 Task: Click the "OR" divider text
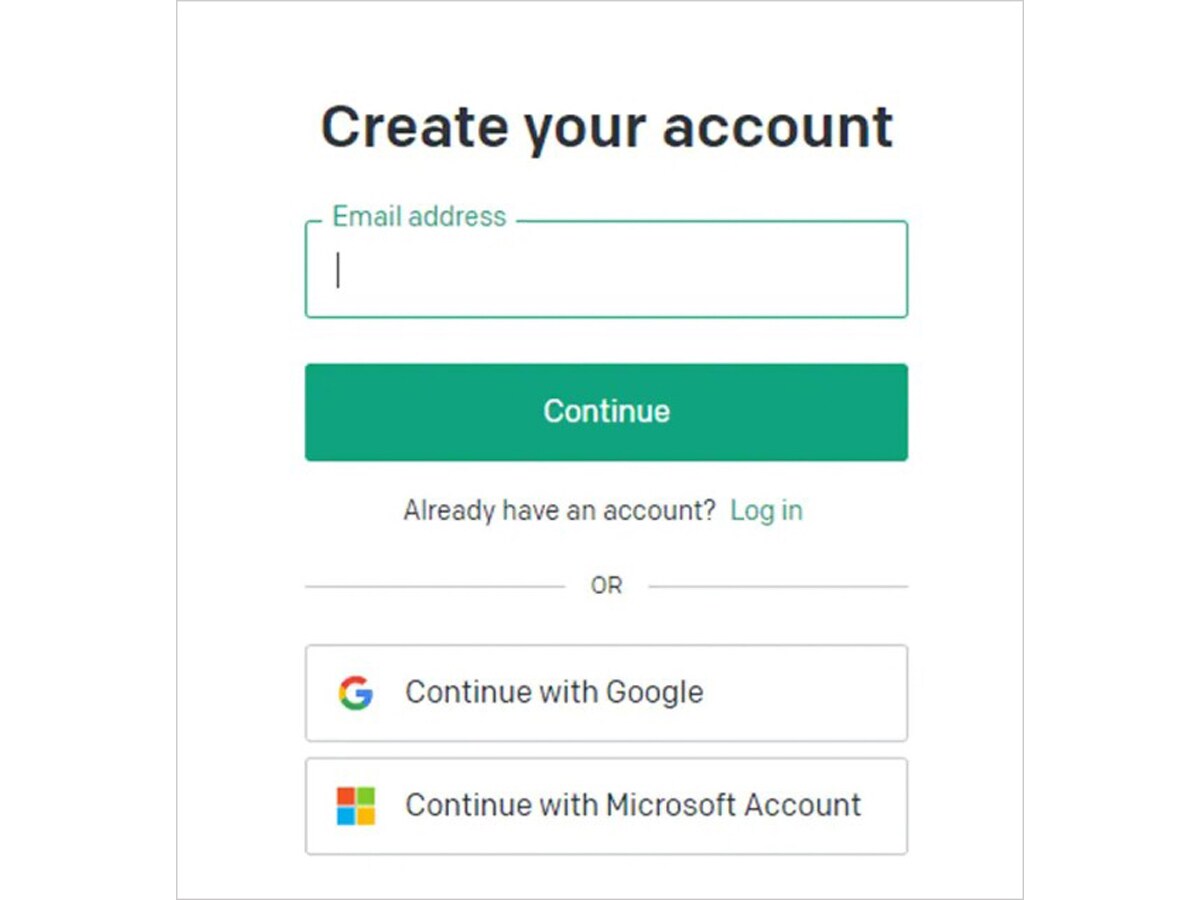(x=606, y=586)
